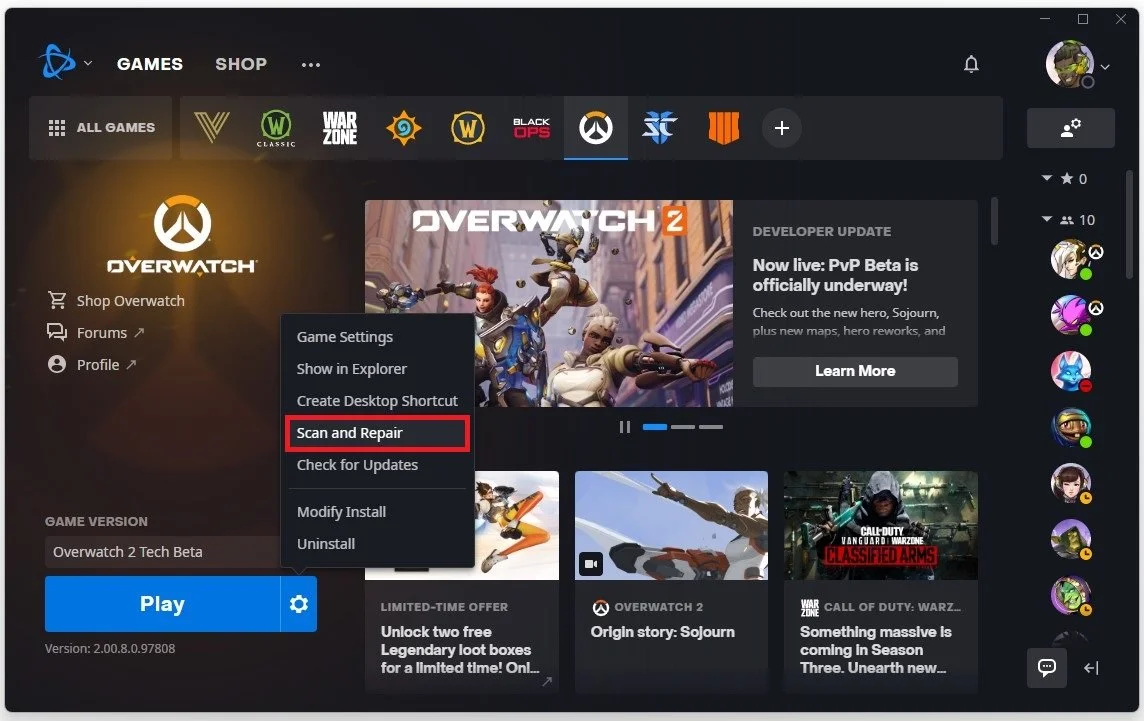Click the Now live: PvP Beta headline
1144x721 pixels.
(835, 275)
